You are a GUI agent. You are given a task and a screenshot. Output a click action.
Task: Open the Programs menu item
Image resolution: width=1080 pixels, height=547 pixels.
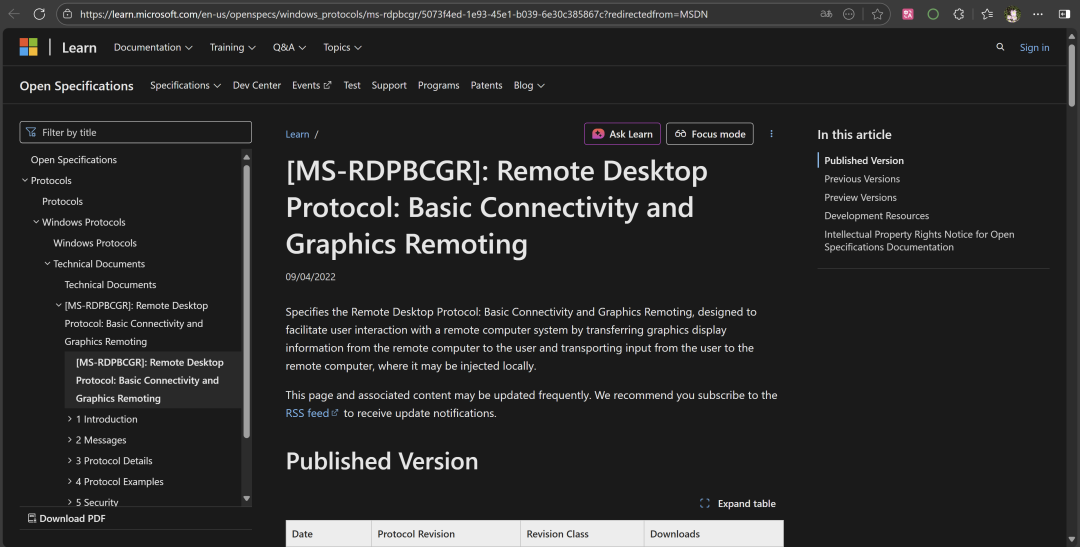439,85
